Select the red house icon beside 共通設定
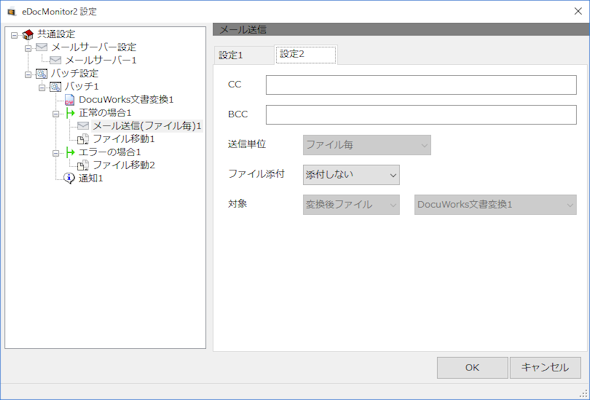 tap(28, 35)
